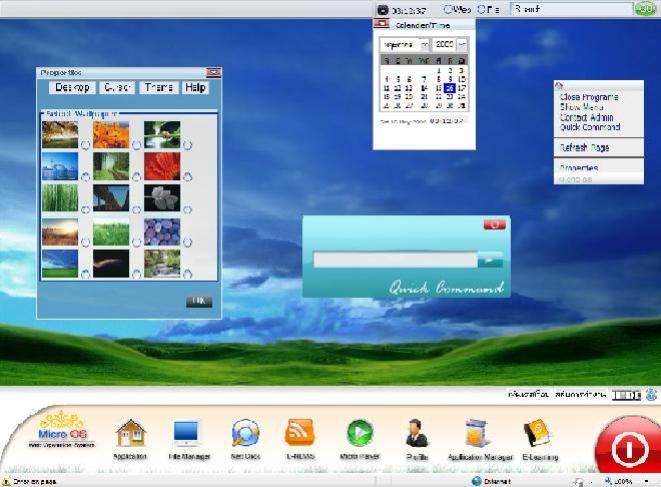Click the red icon in the Calendar/Time title bar
Screen dimensions: 661x487
[382, 24]
